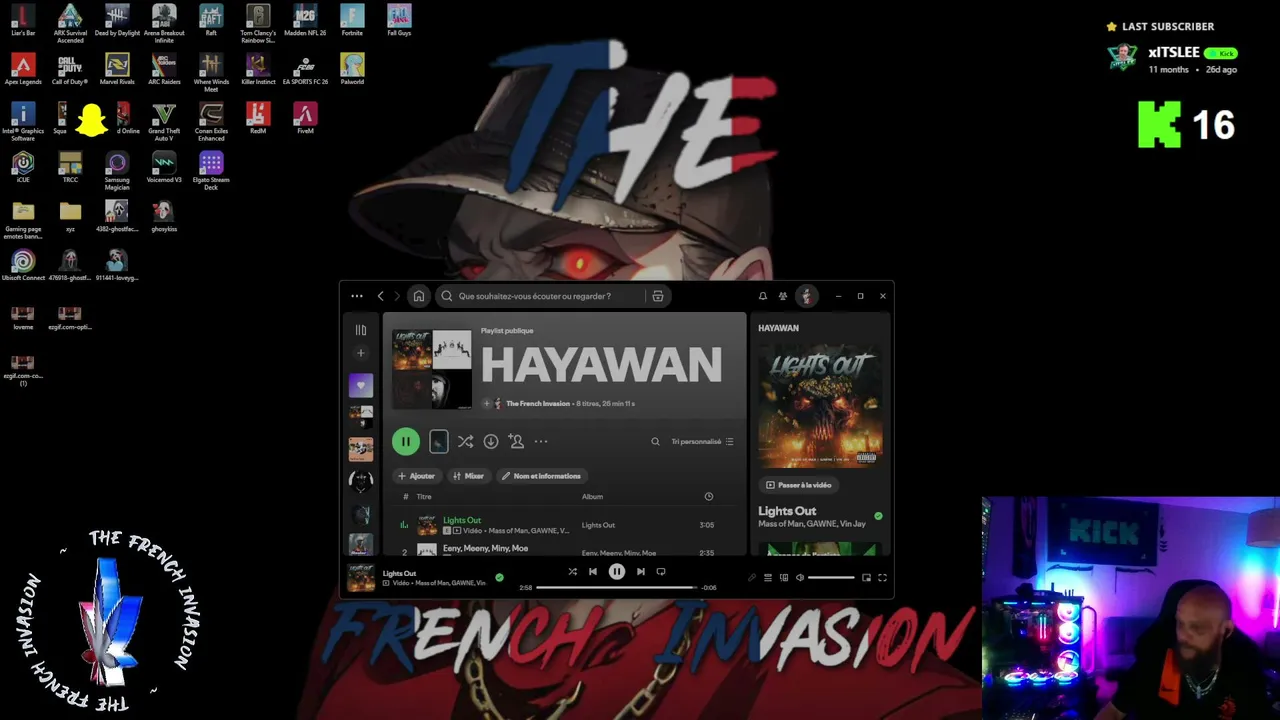The width and height of the screenshot is (1280, 720).
Task: Toggle smart shuffle beside the playlist preview button
Action: pos(465,441)
